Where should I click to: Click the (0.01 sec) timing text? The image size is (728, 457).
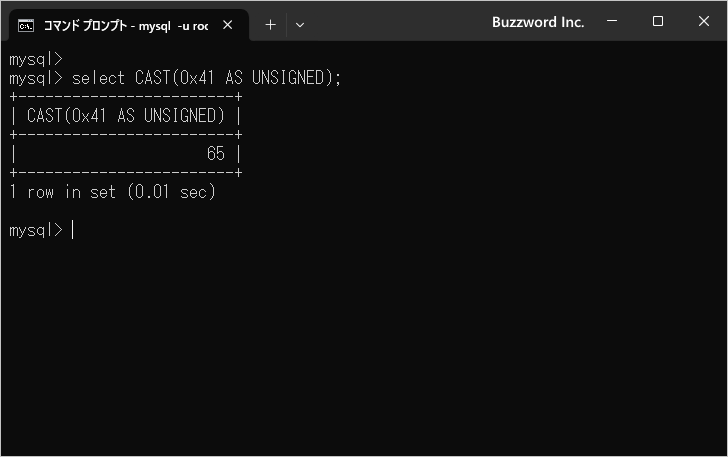pos(171,192)
